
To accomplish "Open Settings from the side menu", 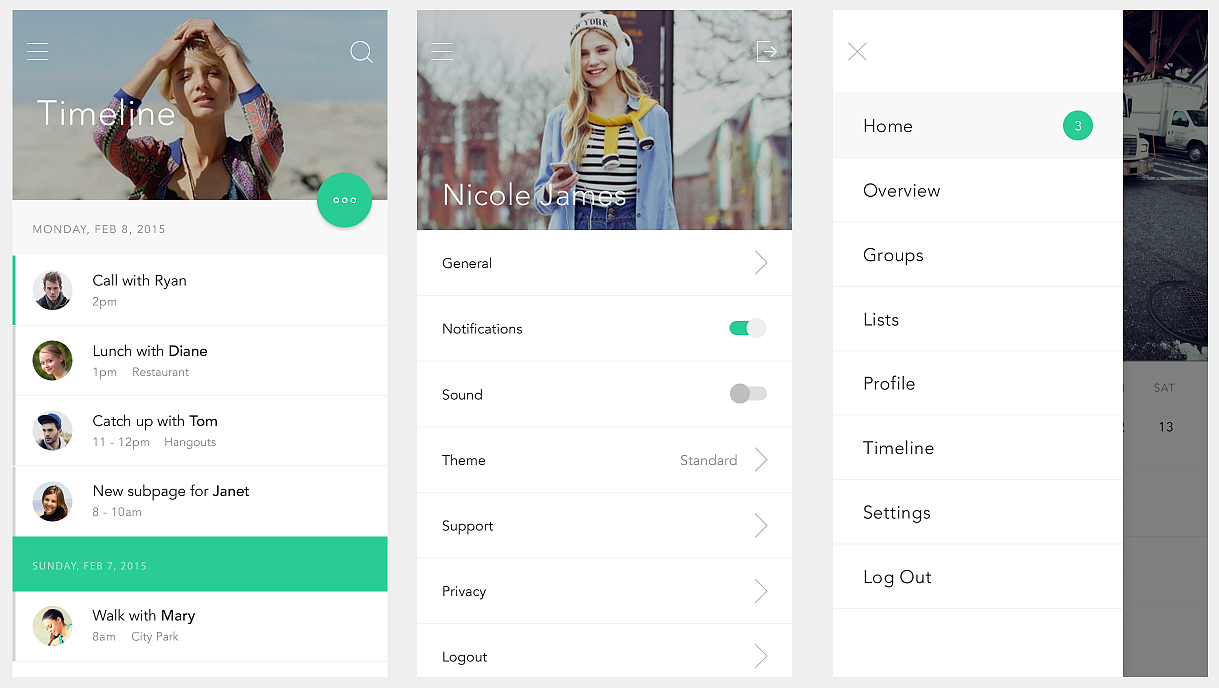I will tap(977, 512).
